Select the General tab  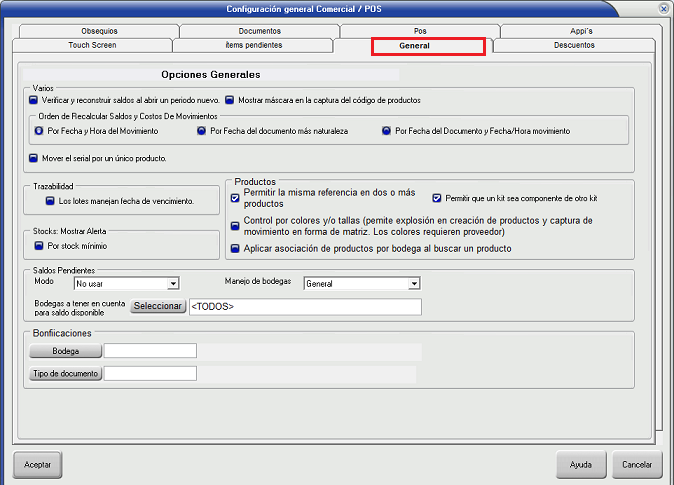click(414, 46)
